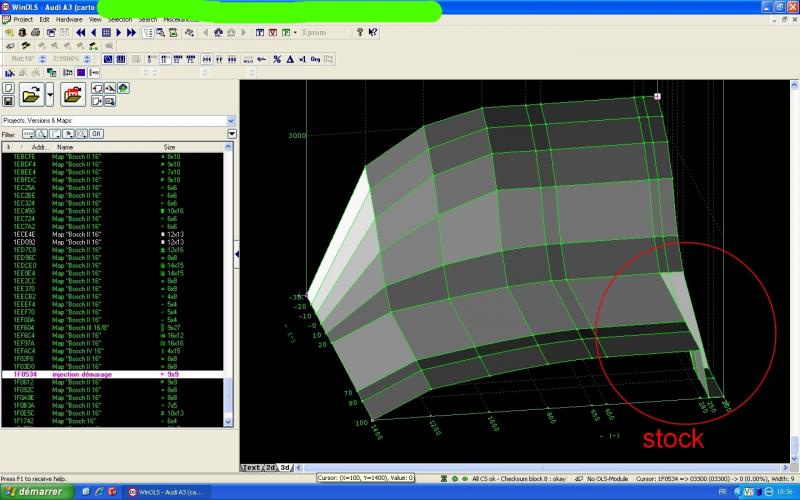Click the Off filter button
Viewport: 800px width, 500px height.
tap(96, 134)
